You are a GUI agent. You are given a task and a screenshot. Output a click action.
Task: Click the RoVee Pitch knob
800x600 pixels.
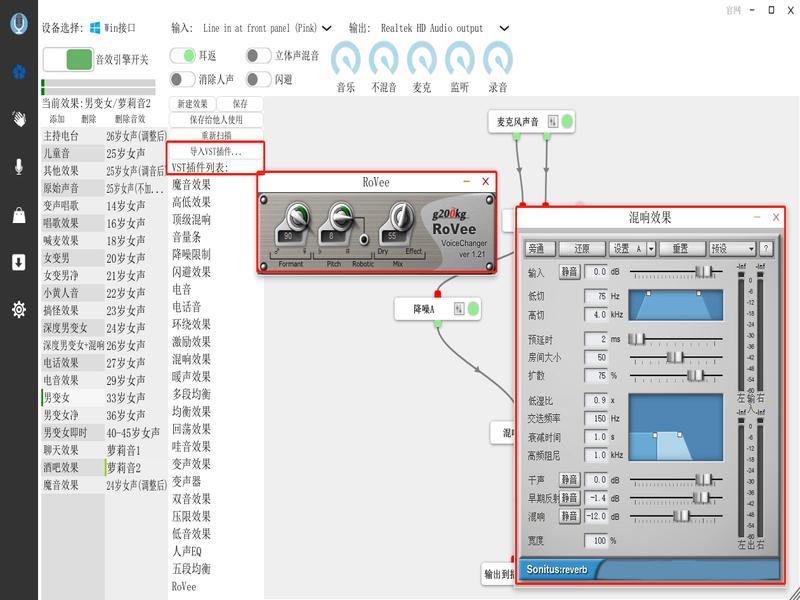tap(340, 216)
